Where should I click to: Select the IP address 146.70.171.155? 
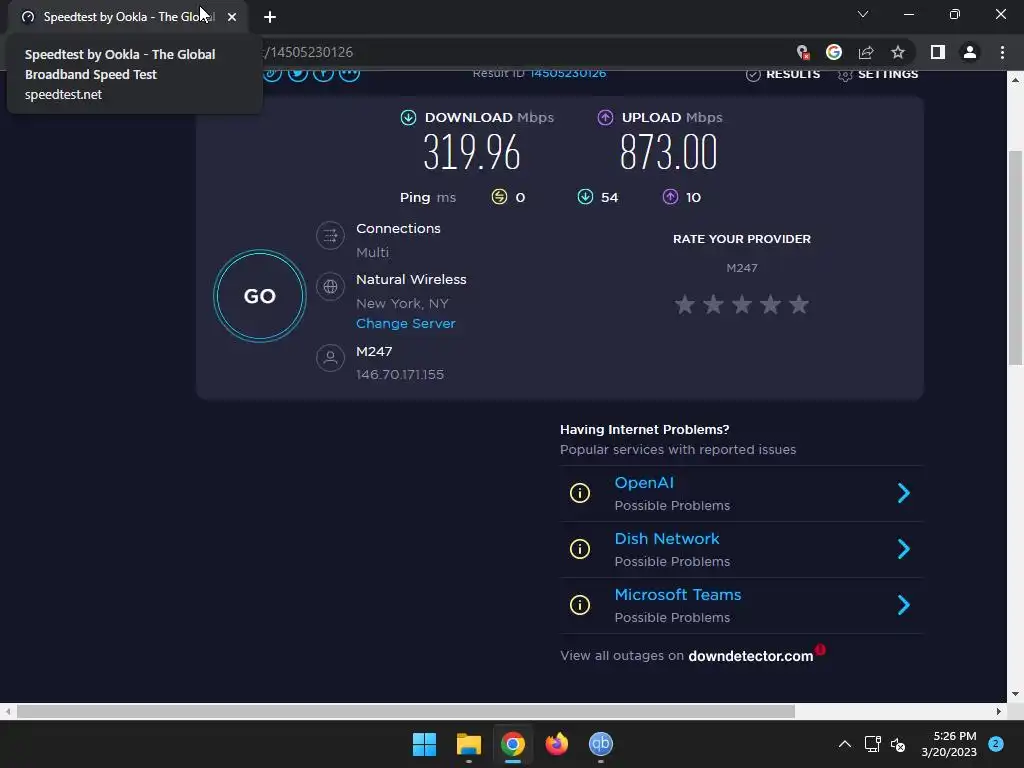pos(400,375)
